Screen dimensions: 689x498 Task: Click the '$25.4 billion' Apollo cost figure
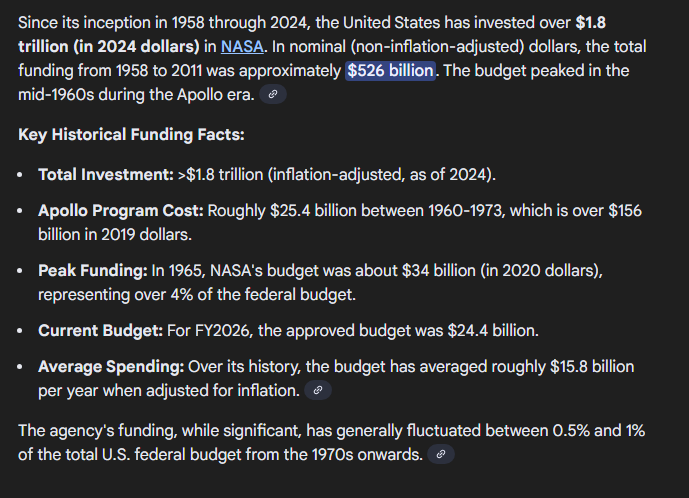317,211
